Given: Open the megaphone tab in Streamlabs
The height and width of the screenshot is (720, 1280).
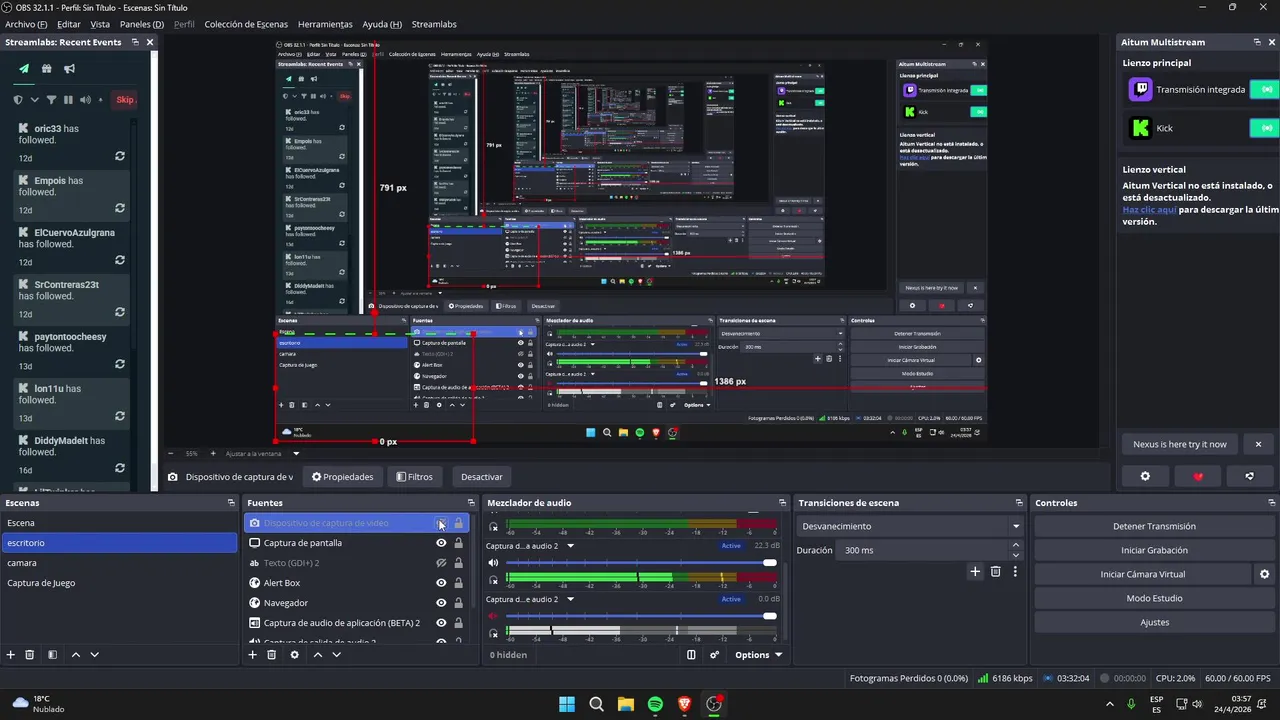Looking at the screenshot, I should [x=69, y=69].
